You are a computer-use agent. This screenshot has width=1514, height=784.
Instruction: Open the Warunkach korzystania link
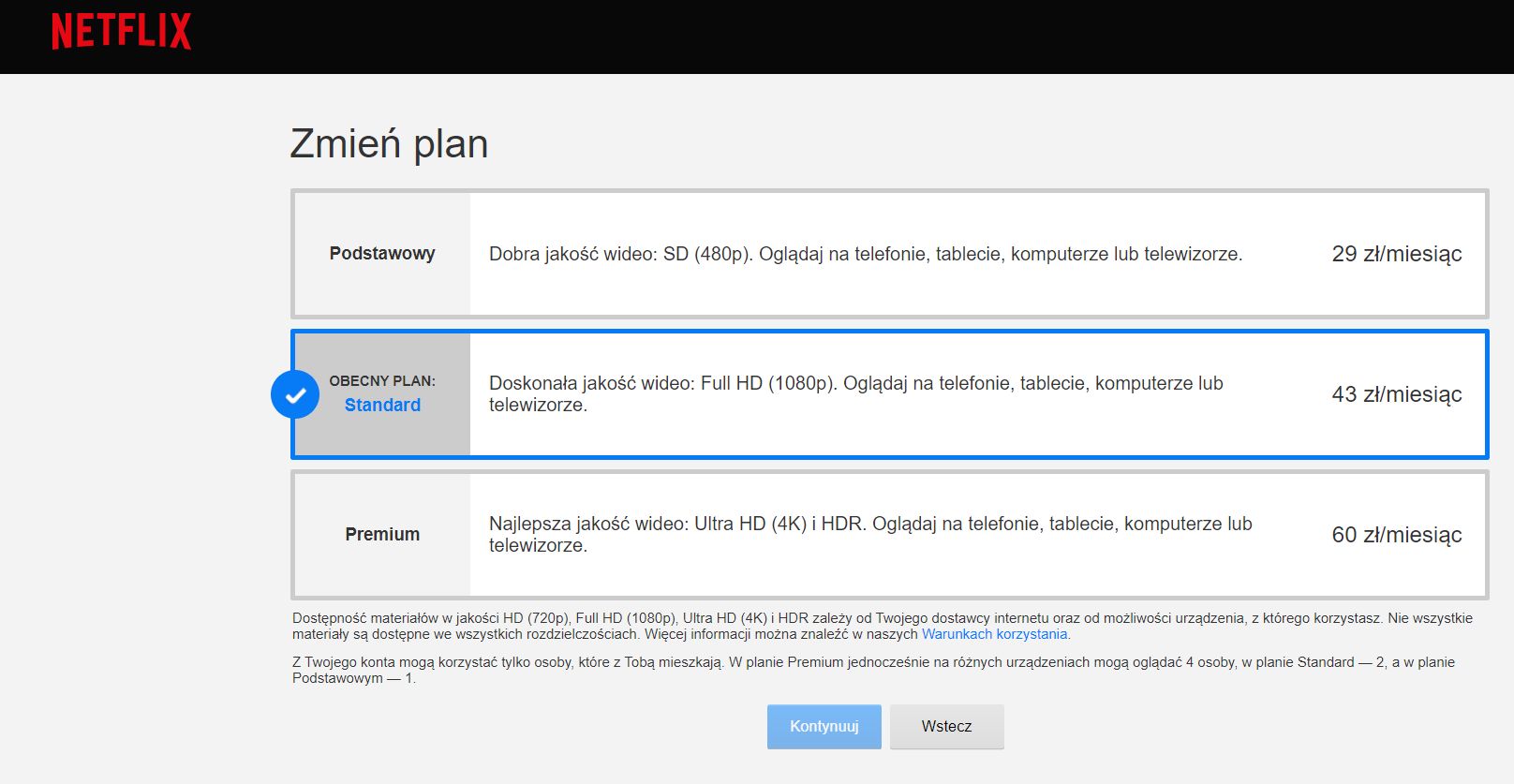(994, 634)
